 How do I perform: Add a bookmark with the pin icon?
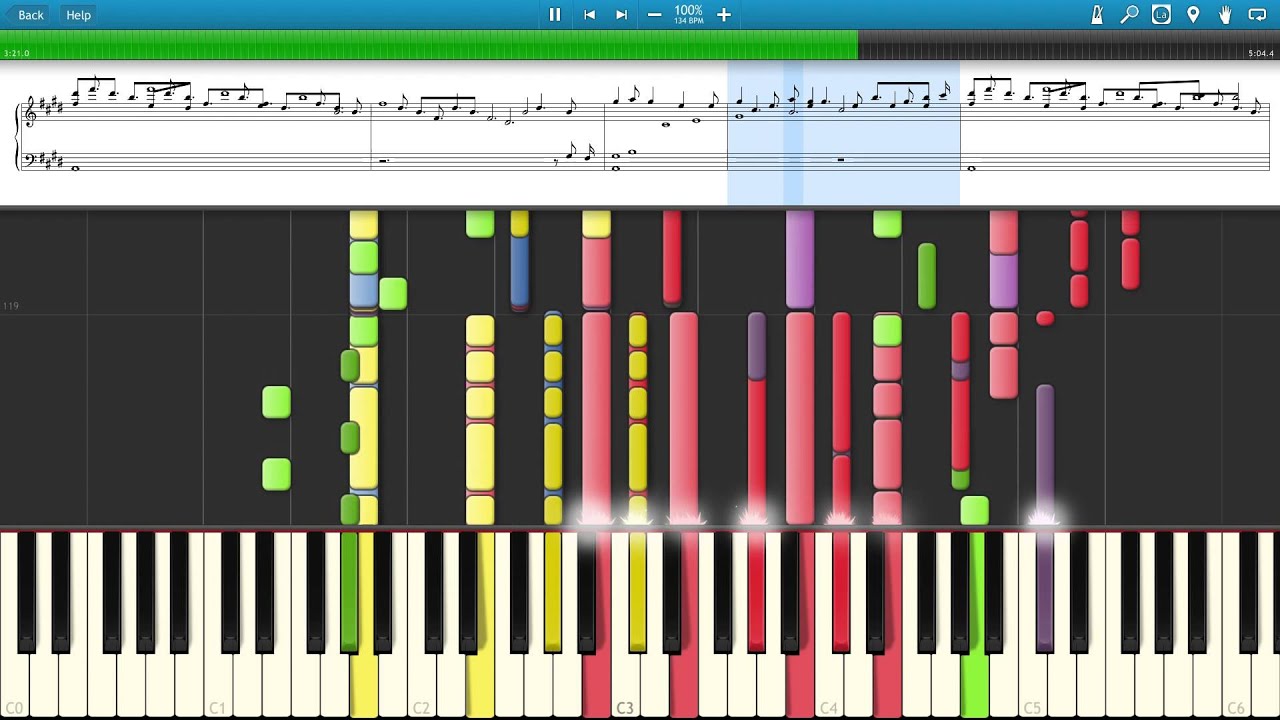click(1193, 15)
